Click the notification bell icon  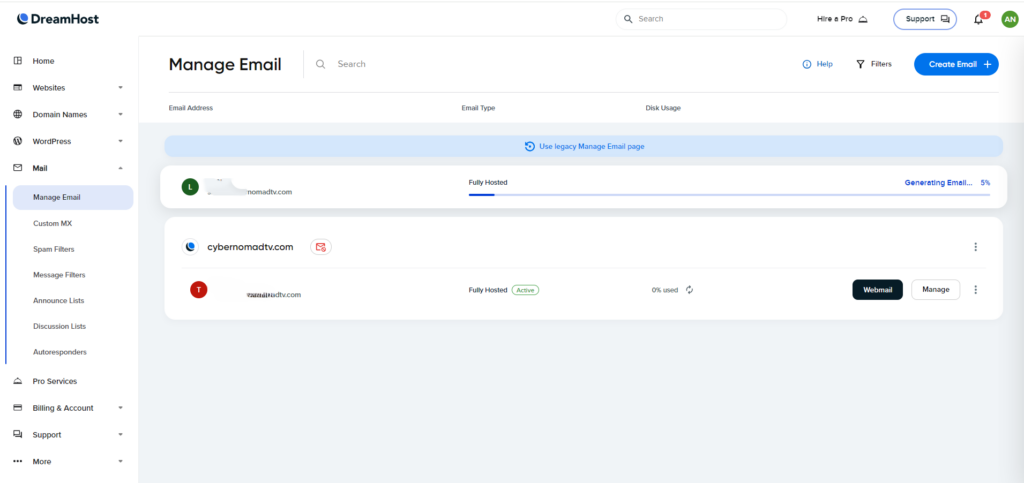(x=978, y=19)
